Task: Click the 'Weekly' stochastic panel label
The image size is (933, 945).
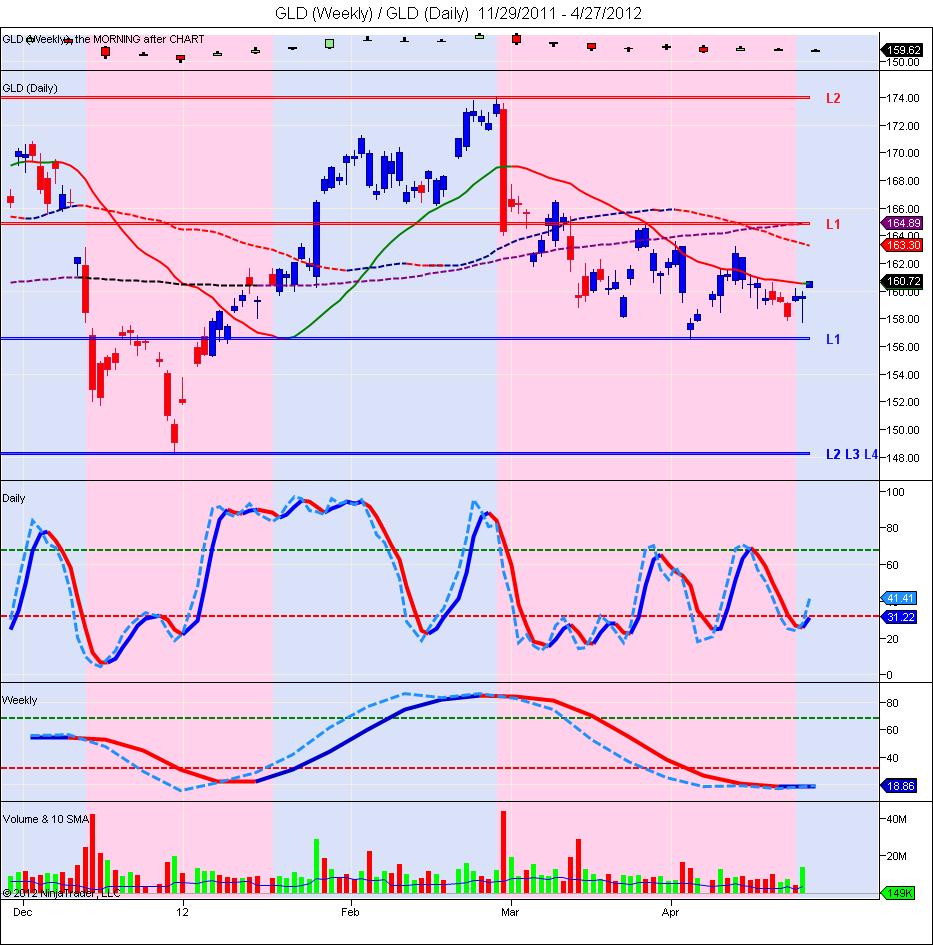Action: (19, 700)
